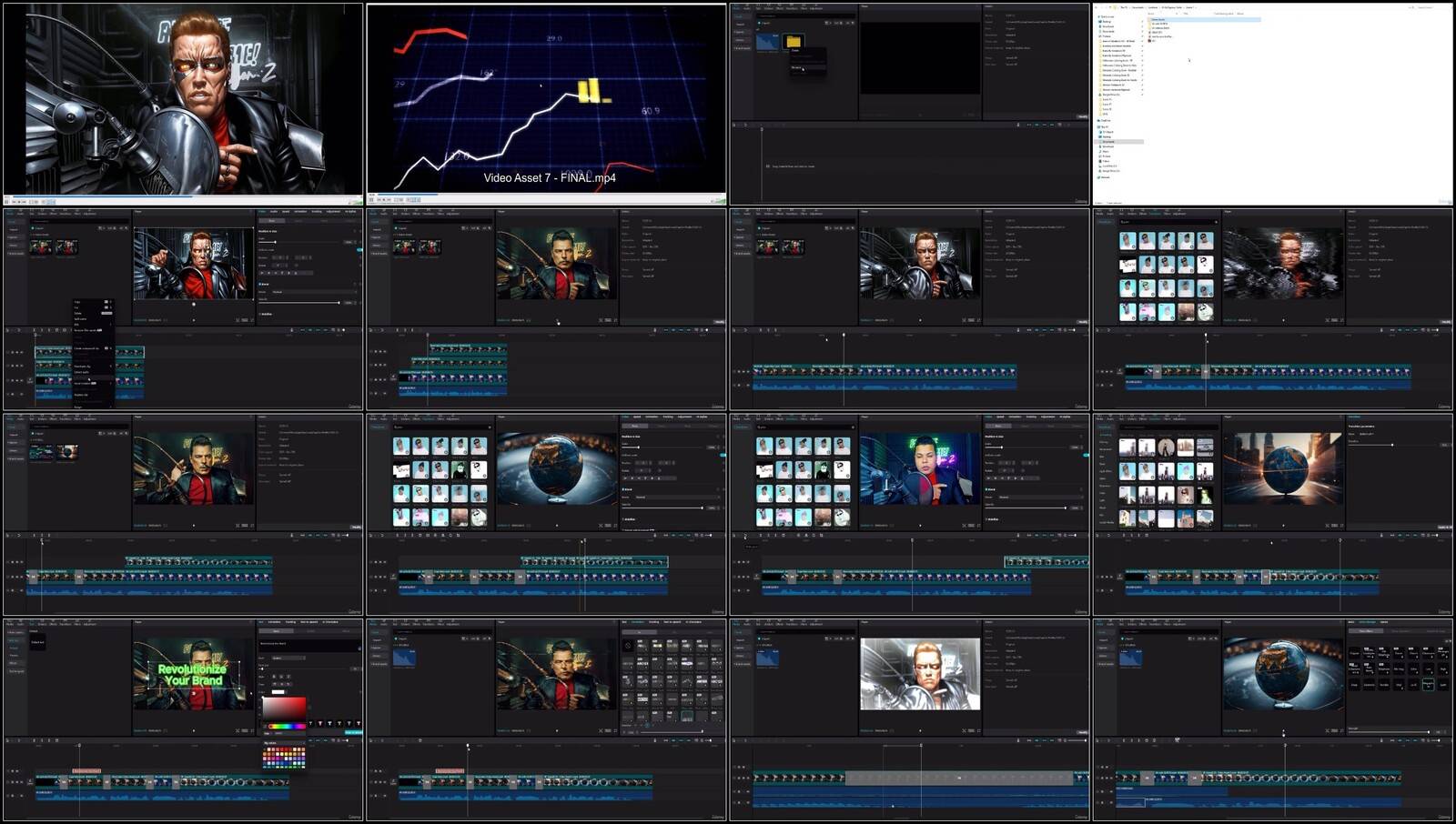Select the highlighted folder in File Explorer's navigation pane
Image resolution: width=1456 pixels, height=824 pixels.
[1120, 142]
